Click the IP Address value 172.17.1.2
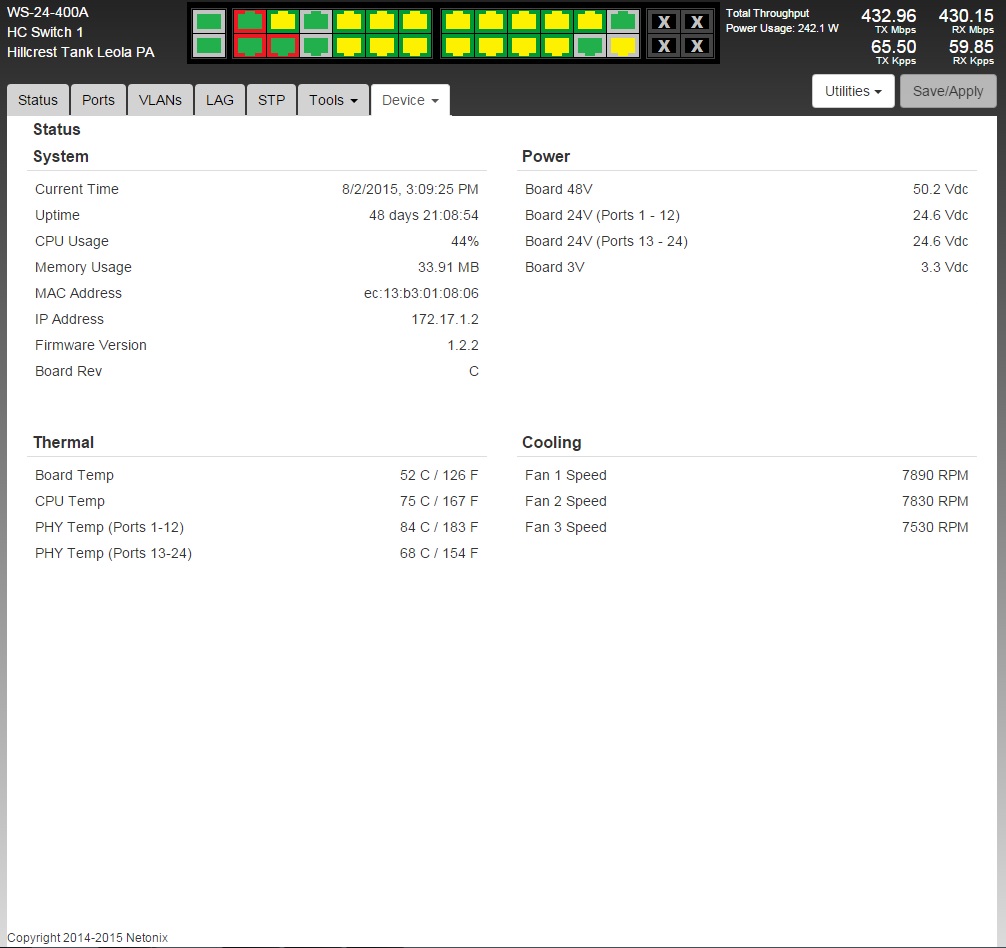 click(x=445, y=319)
